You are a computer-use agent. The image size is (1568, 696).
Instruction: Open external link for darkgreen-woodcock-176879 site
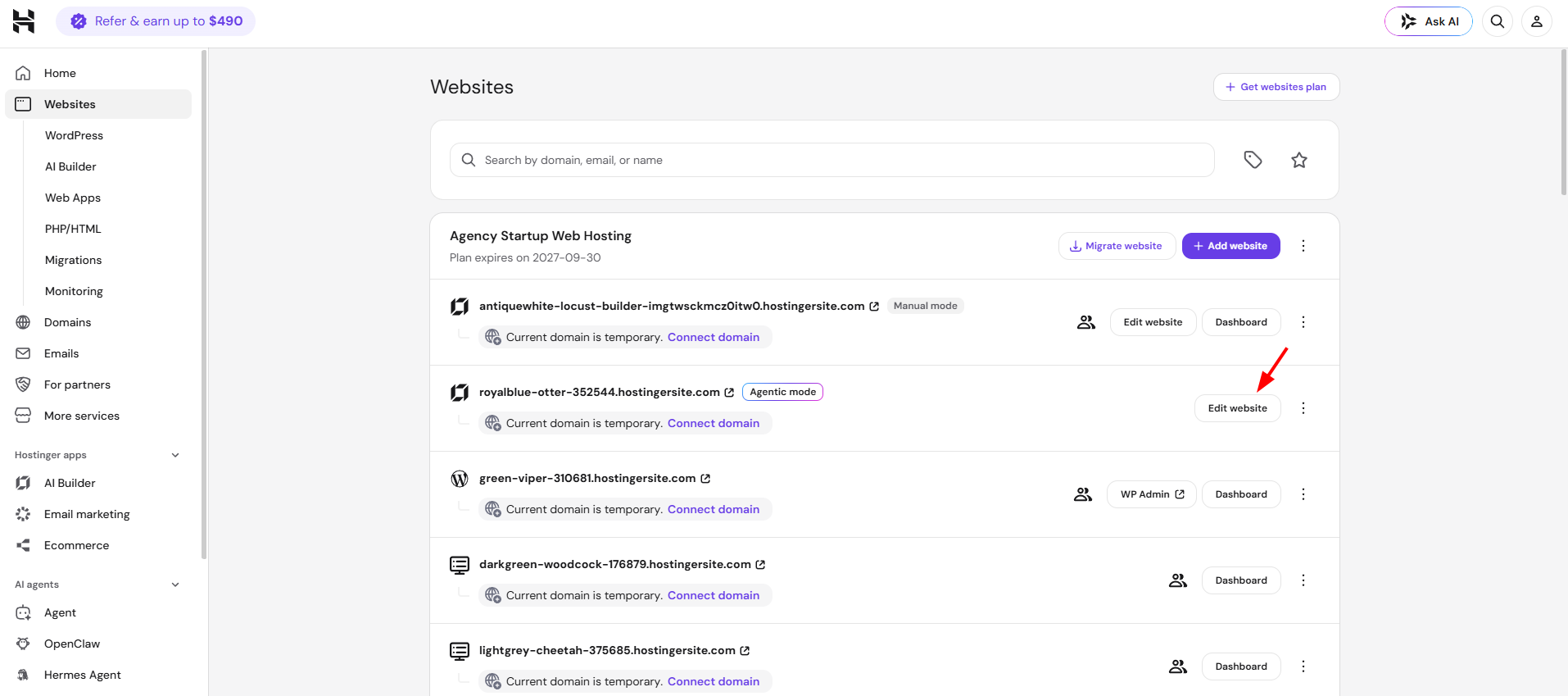pos(760,565)
